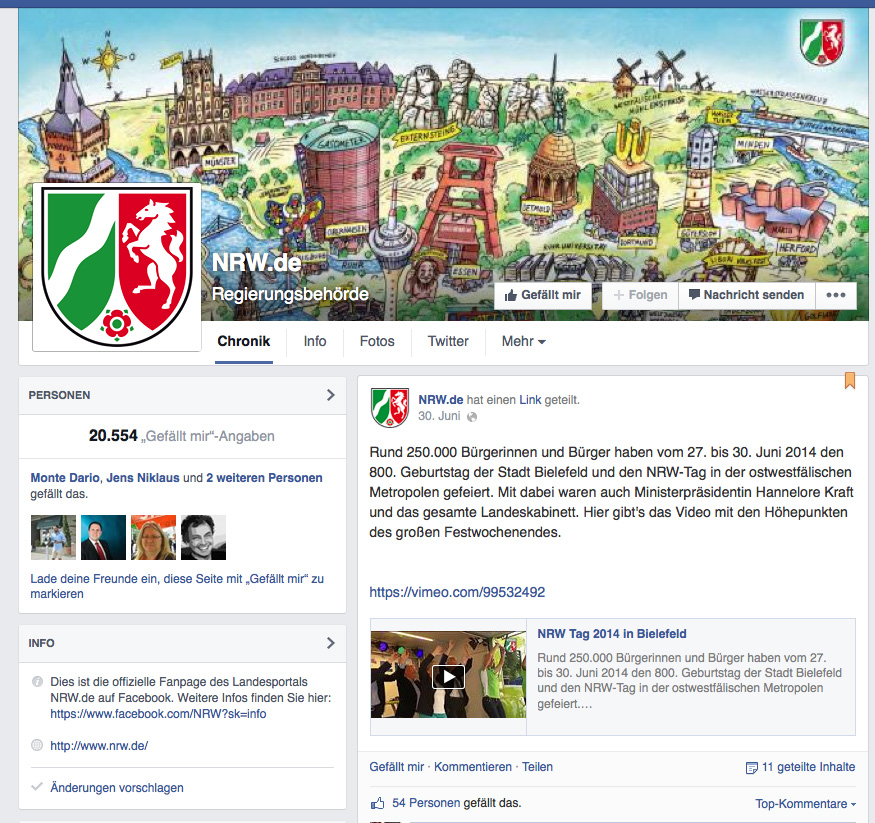Click the Folgen button
875x823 pixels.
click(640, 295)
